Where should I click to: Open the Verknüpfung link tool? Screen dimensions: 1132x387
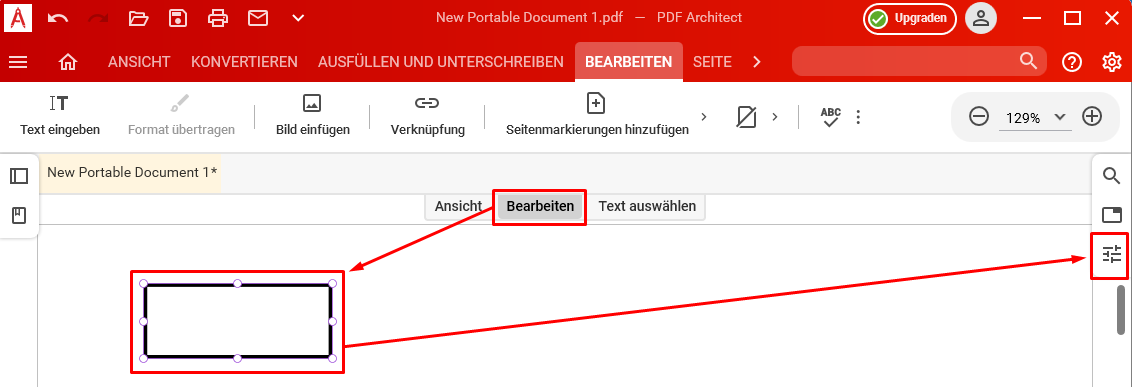(x=427, y=116)
